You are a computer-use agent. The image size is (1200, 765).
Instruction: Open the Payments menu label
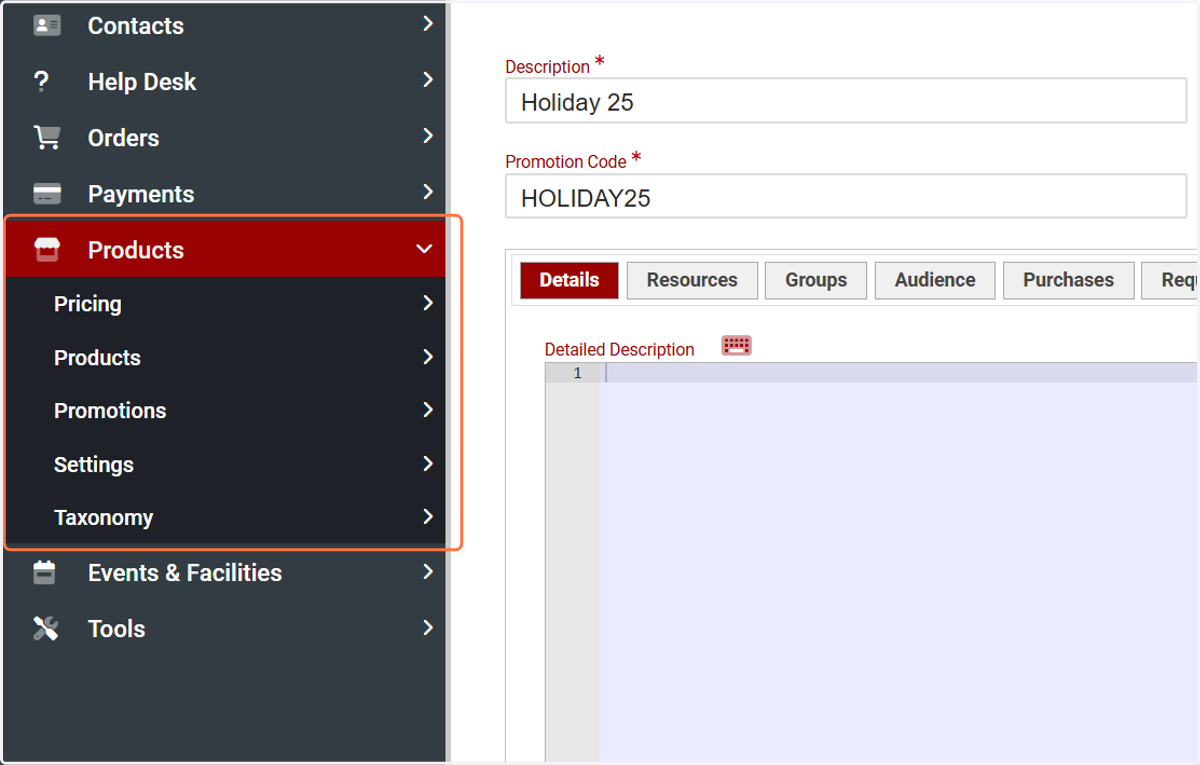[141, 194]
